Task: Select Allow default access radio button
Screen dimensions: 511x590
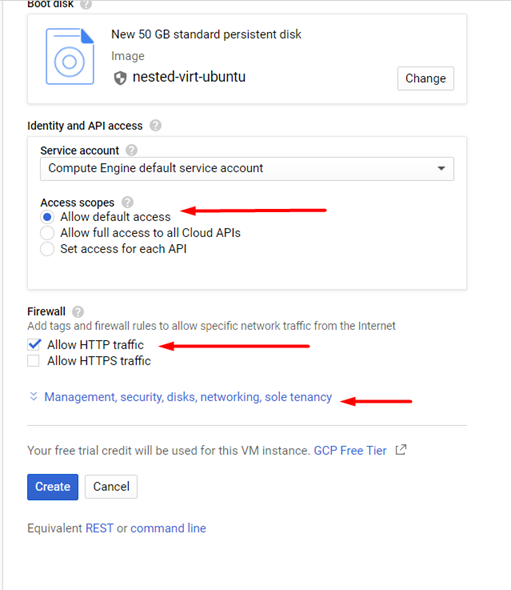Action: click(47, 217)
